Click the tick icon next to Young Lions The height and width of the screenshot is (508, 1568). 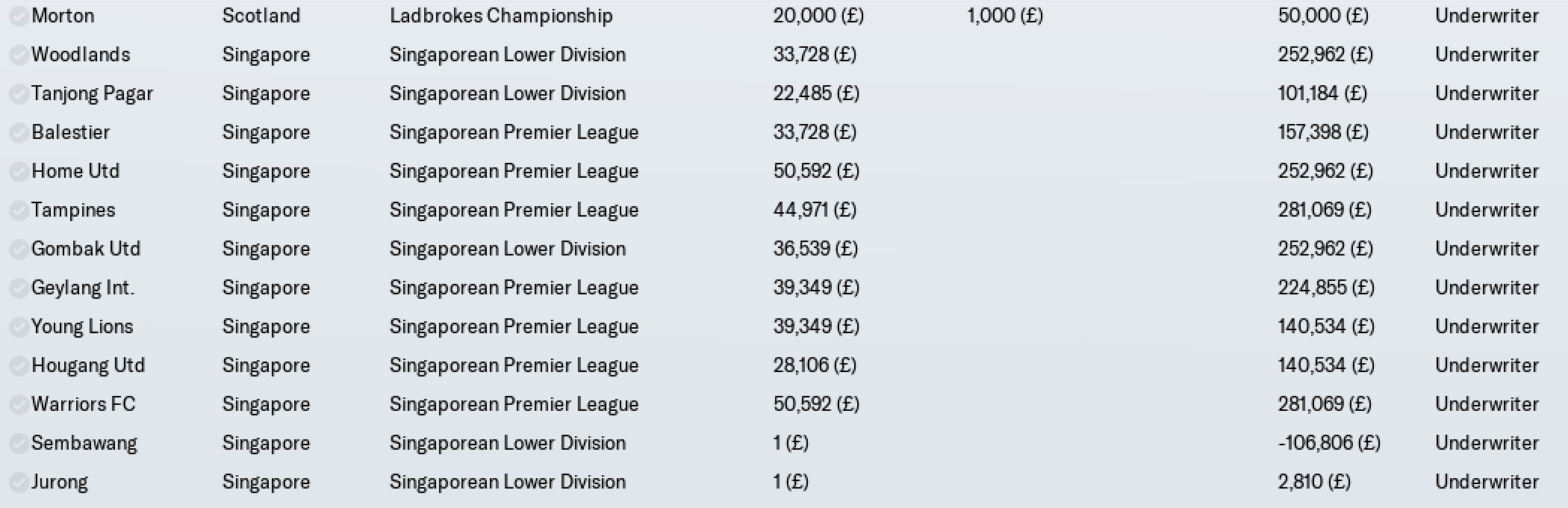coord(19,327)
